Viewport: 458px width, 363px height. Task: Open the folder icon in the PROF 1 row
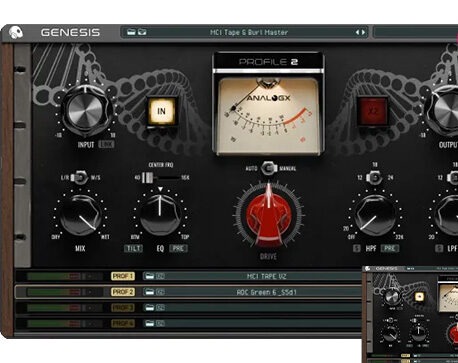pyautogui.click(x=149, y=276)
